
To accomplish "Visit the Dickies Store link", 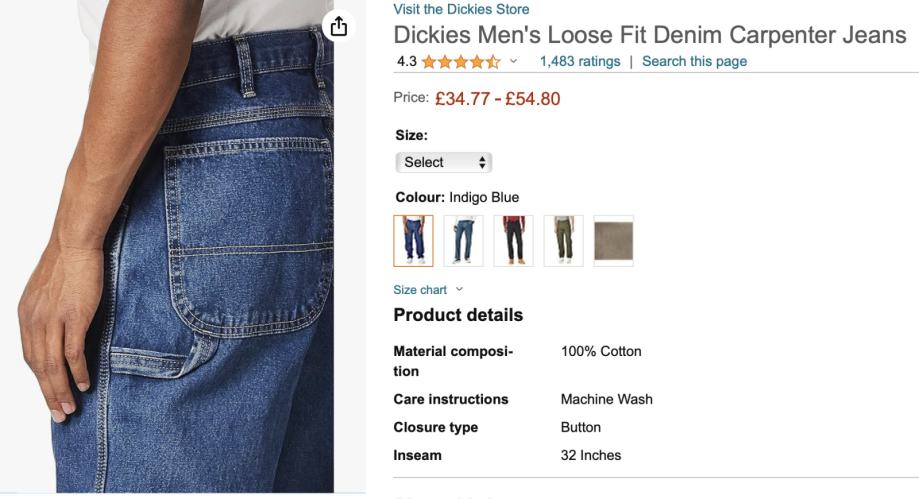I will 461,9.
